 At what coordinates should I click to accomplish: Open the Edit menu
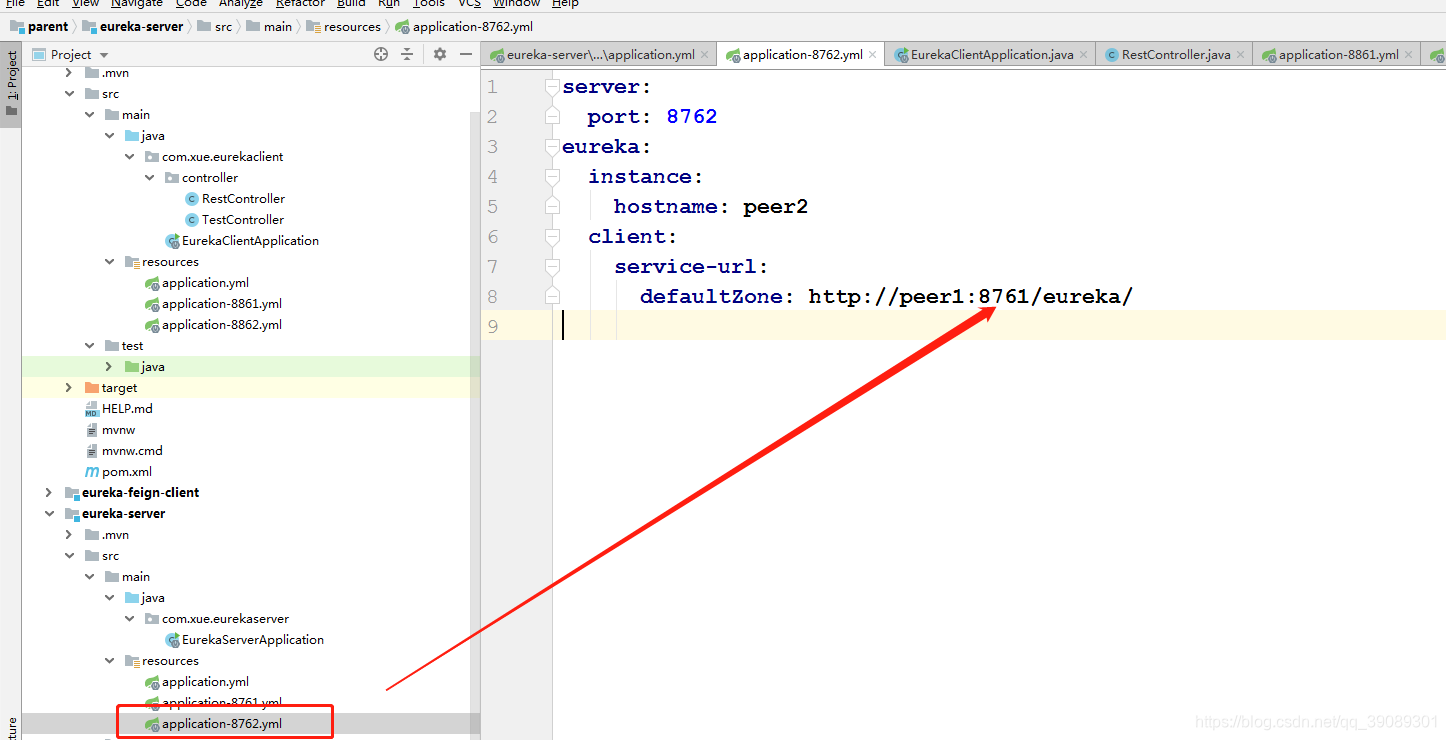[x=48, y=4]
